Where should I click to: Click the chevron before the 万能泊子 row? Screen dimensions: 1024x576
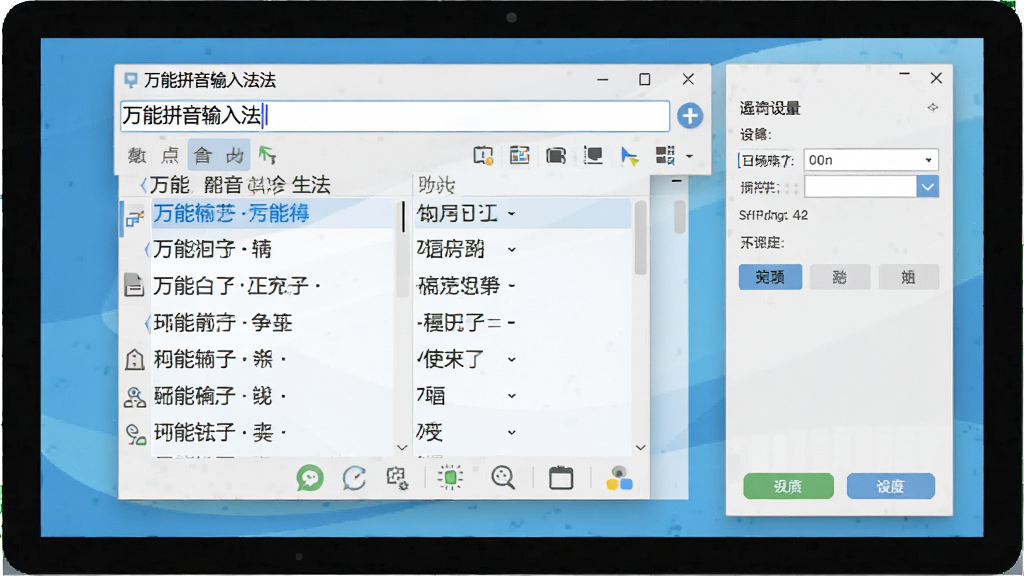point(146,249)
